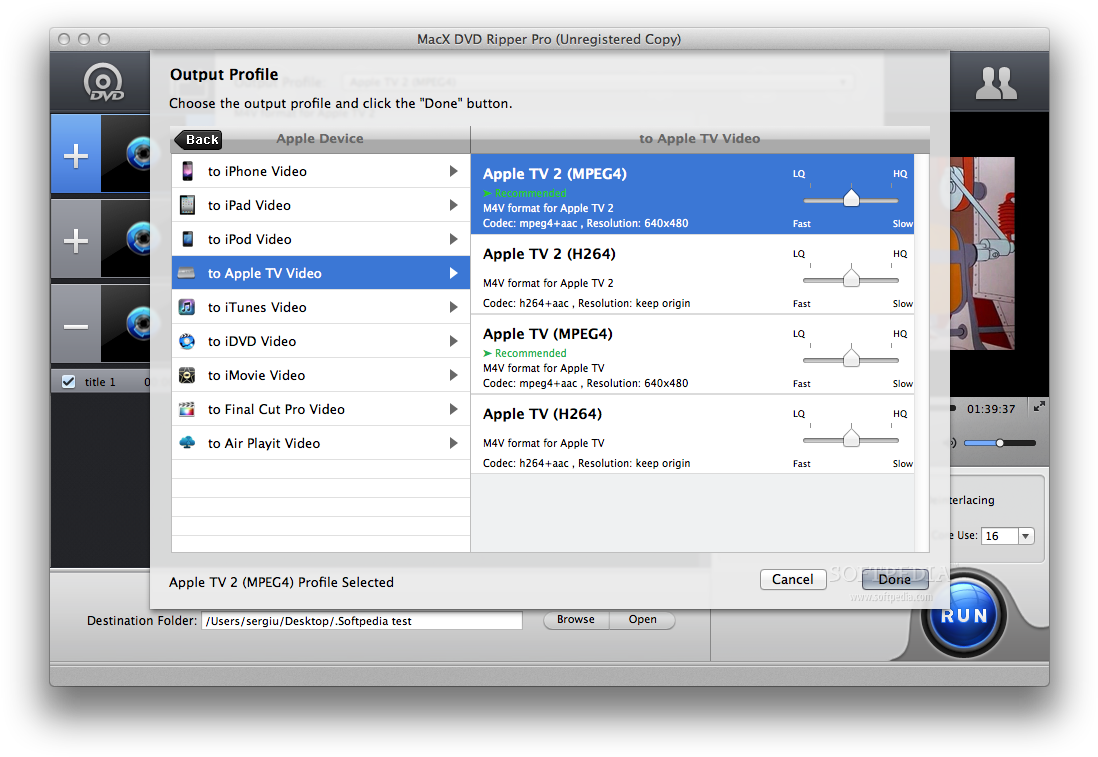Click the second gray plus add button
This screenshot has height=757, width=1098.
pyautogui.click(x=76, y=240)
